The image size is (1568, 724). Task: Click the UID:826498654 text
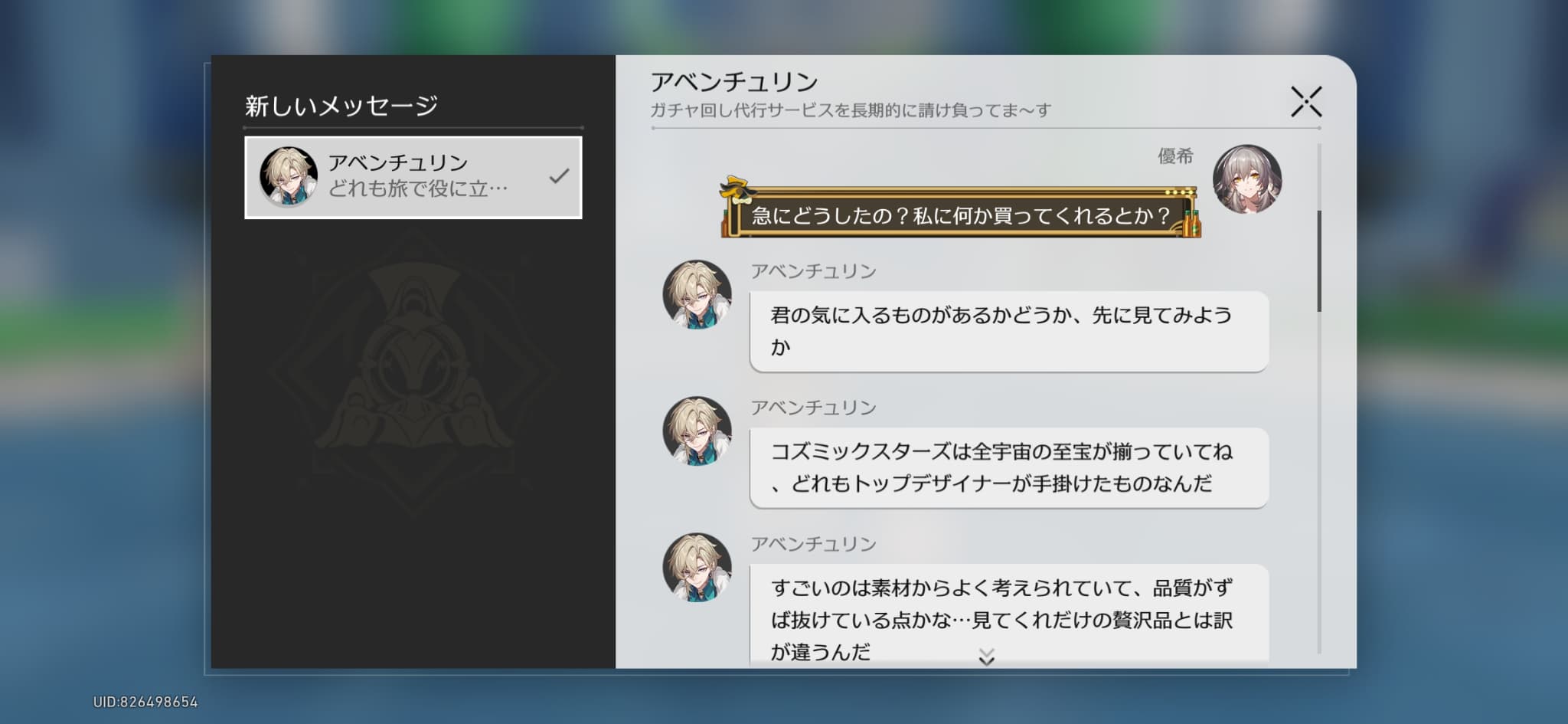tap(145, 702)
